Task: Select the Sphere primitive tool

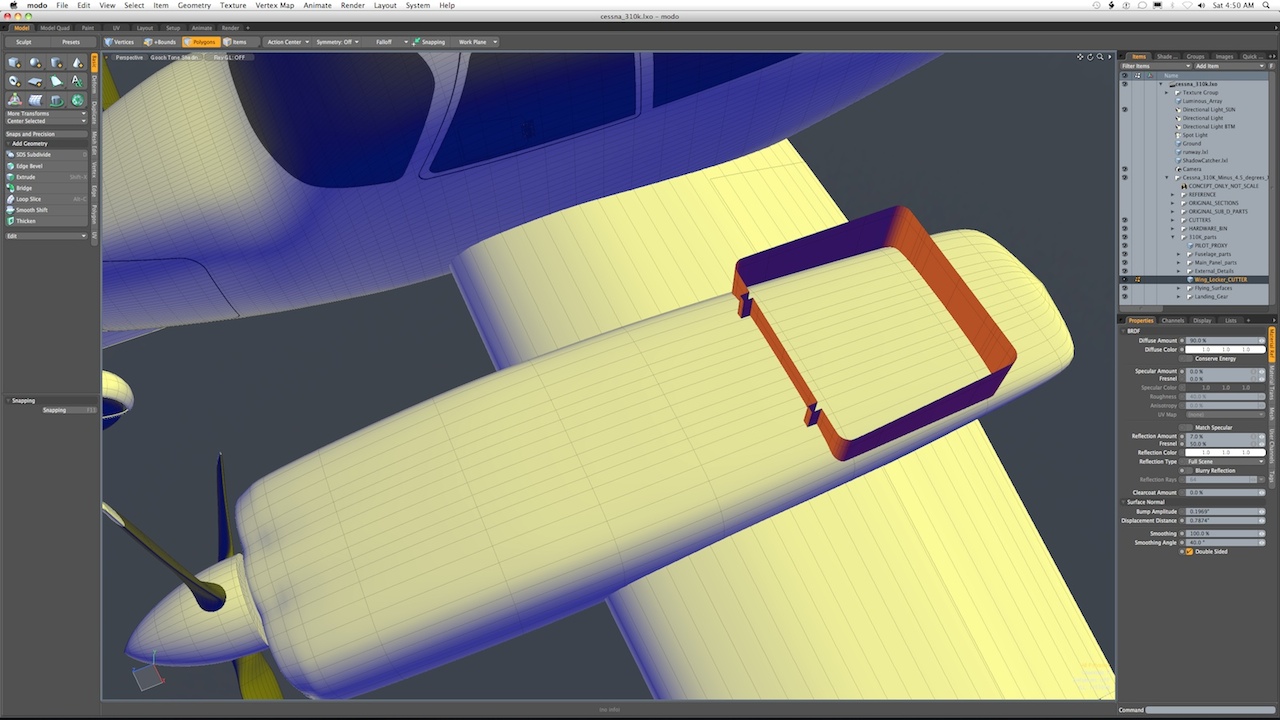Action: 35,63
